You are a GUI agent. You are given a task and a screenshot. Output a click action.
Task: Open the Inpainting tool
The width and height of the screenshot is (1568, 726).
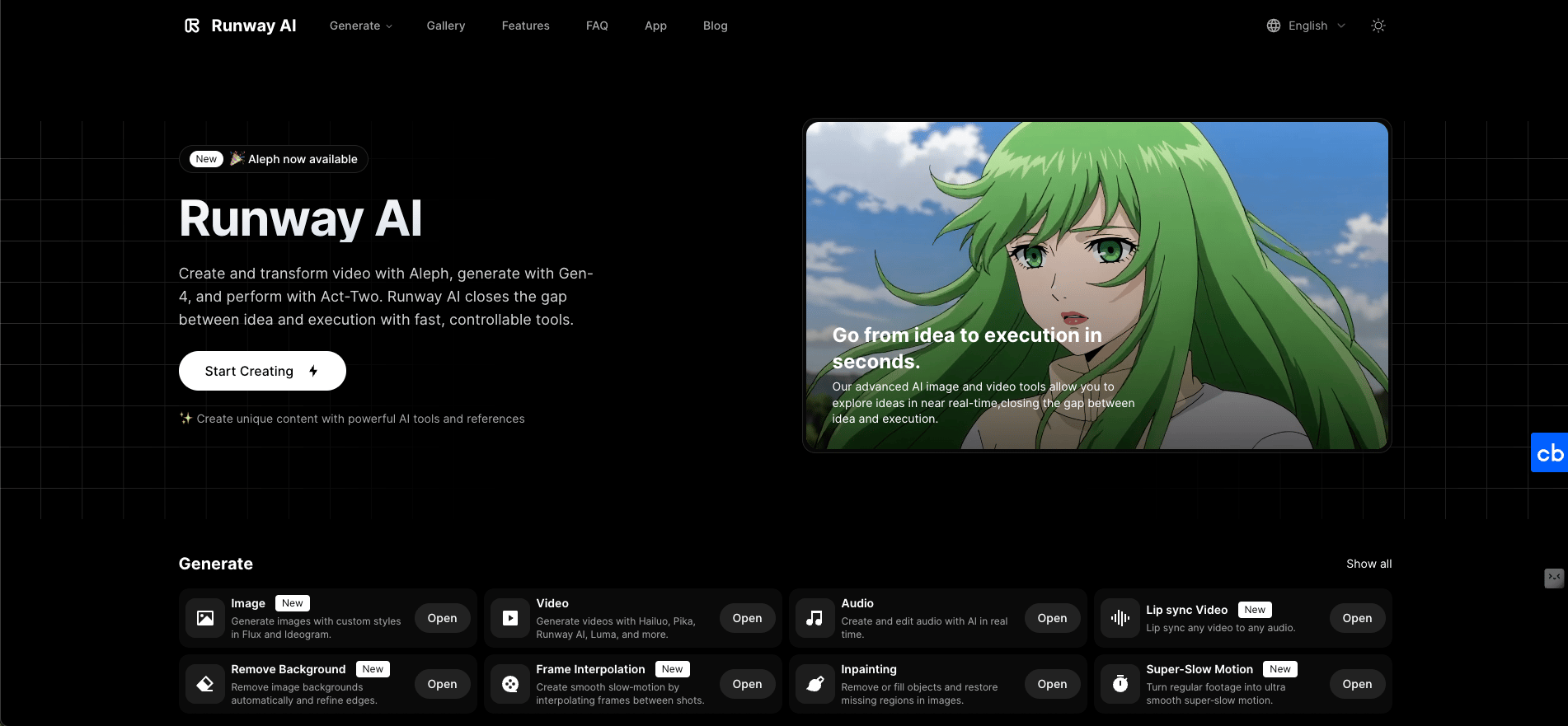click(x=1052, y=684)
